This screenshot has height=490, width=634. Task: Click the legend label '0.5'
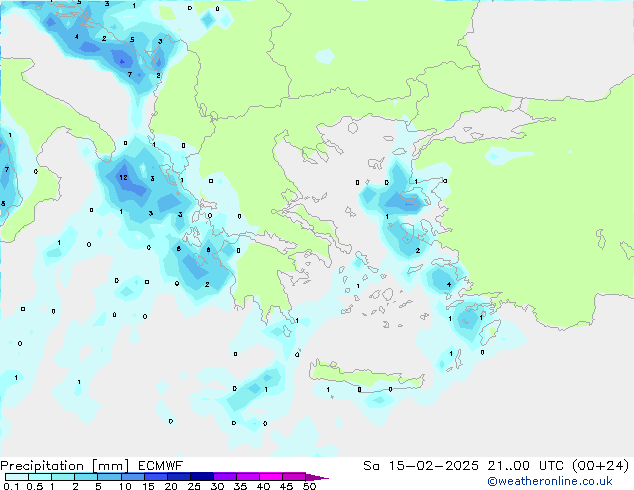pos(35,486)
